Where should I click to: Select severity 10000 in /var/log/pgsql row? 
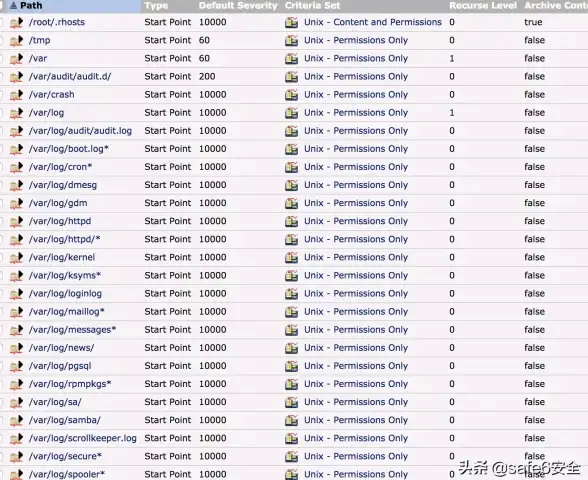pos(213,366)
